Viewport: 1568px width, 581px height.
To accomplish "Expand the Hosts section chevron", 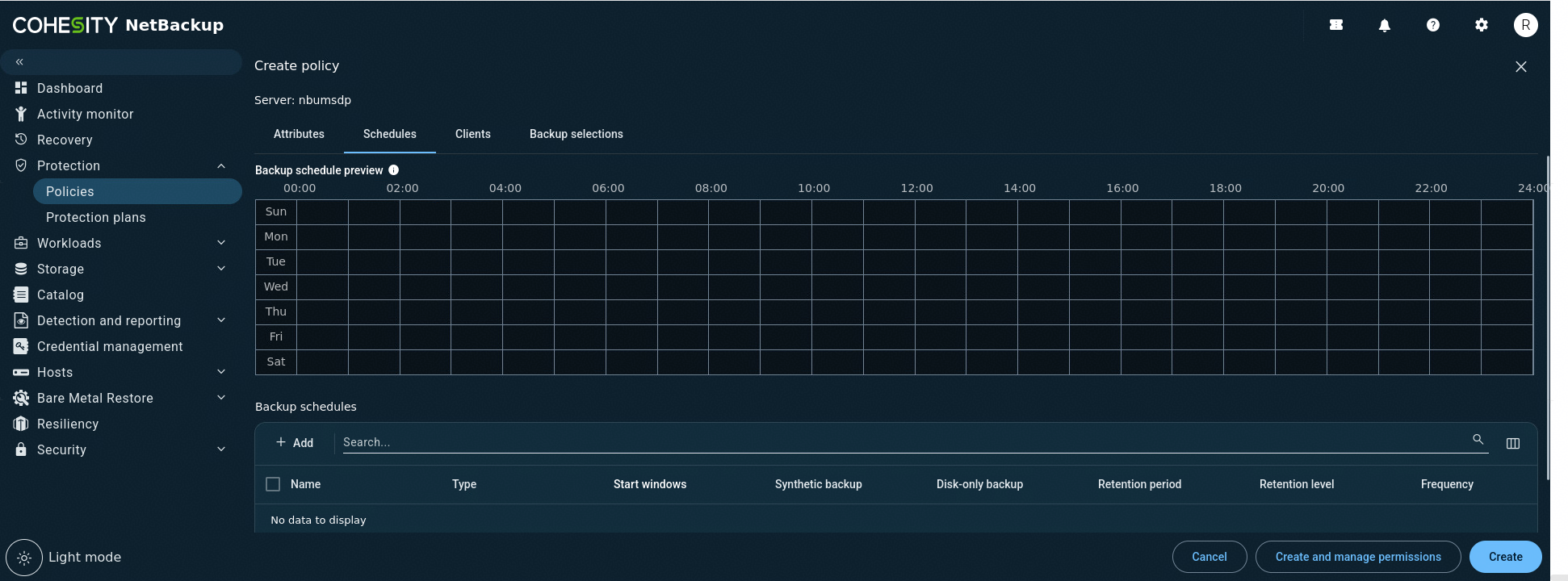I will click(221, 372).
